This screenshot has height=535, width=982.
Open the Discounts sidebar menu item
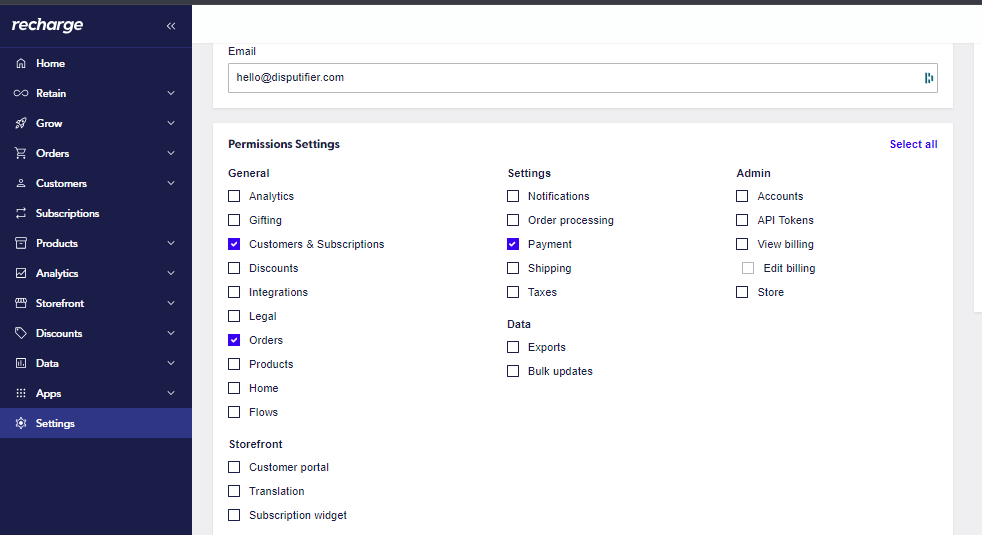[96, 333]
